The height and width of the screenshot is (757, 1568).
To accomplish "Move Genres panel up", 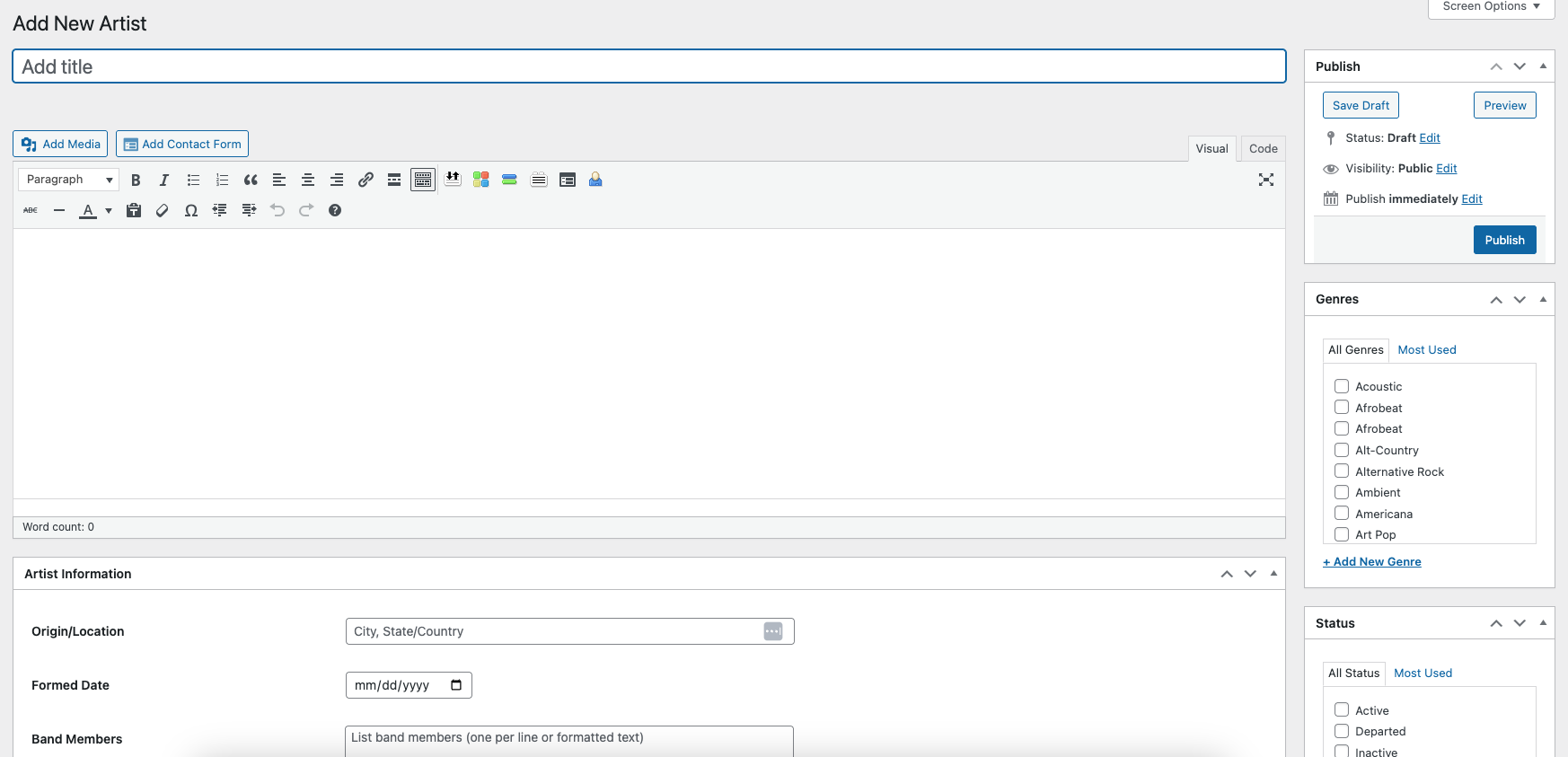I will [1496, 299].
